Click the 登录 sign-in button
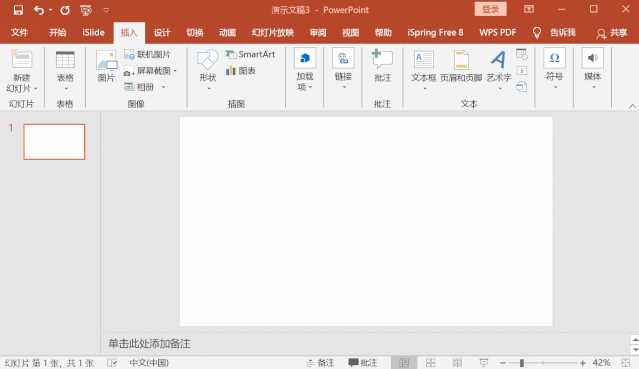This screenshot has height=369, width=639. [490, 9]
